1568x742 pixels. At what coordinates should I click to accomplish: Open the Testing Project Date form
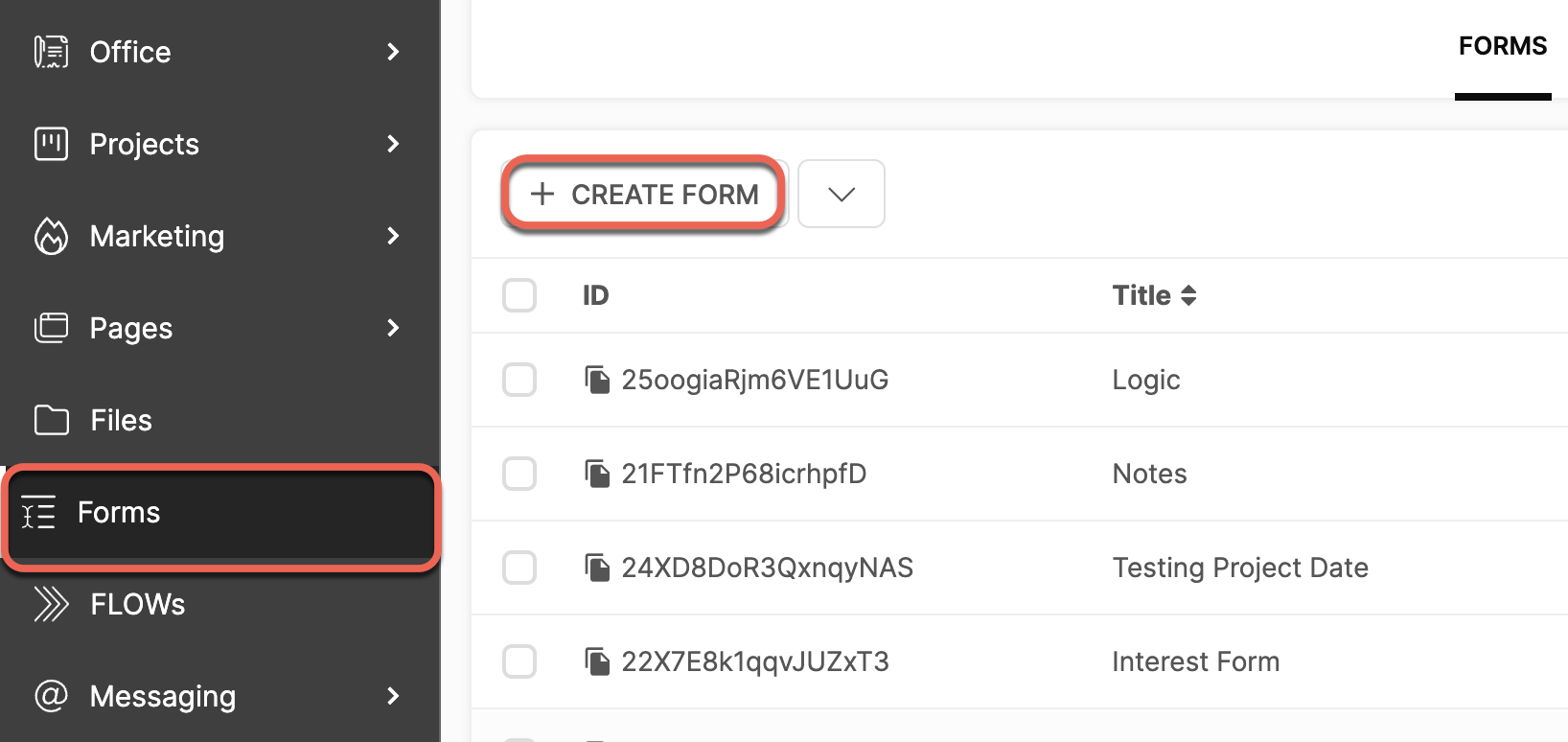point(1240,568)
